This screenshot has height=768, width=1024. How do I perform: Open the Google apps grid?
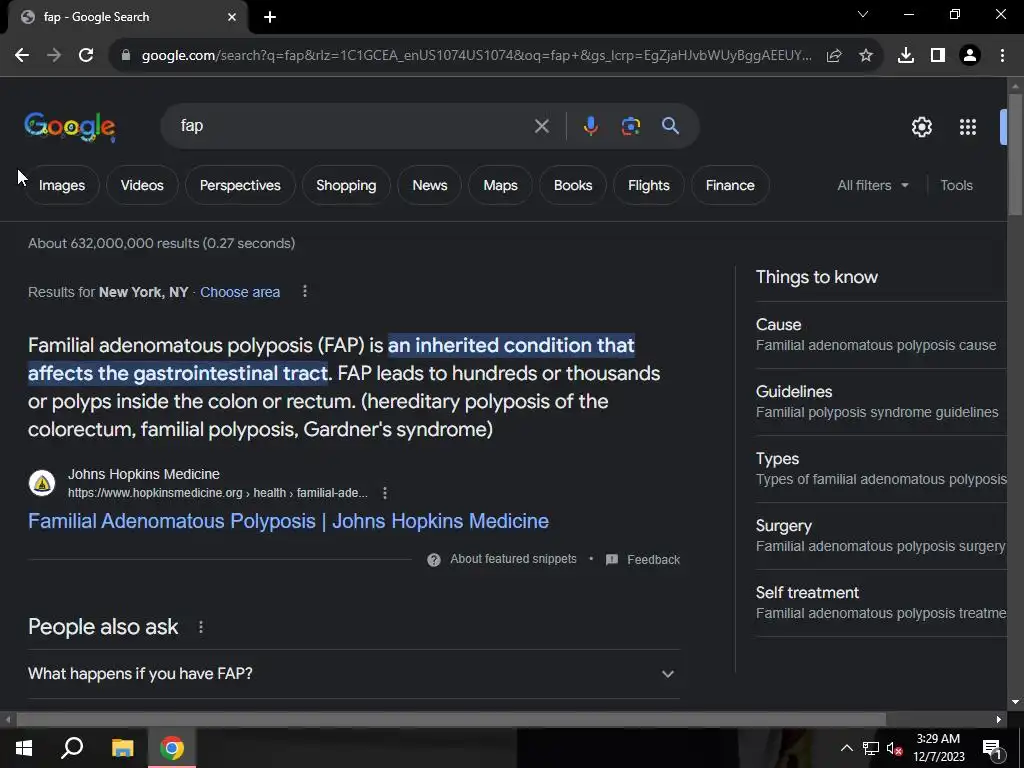[x=968, y=127]
